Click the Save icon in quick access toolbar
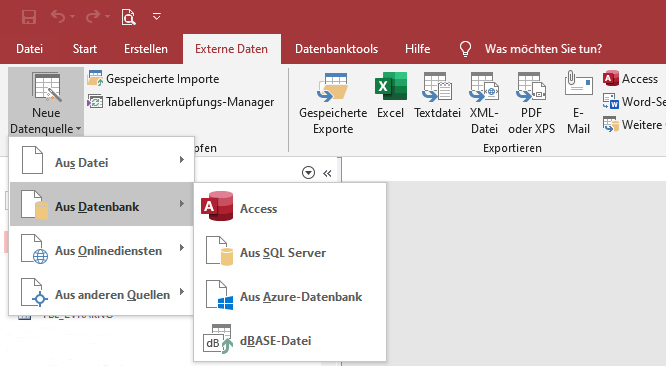This screenshot has height=366, width=666. pyautogui.click(x=29, y=17)
